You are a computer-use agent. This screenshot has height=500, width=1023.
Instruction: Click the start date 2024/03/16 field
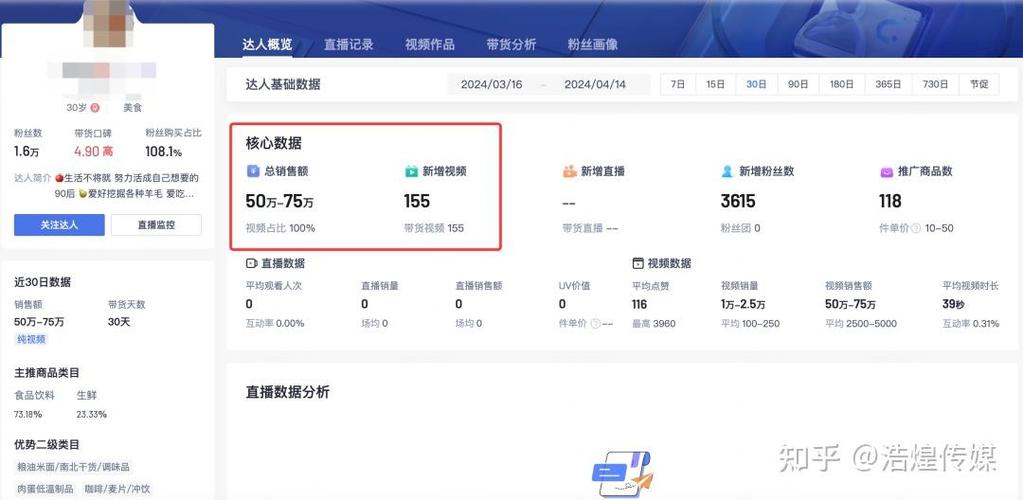(x=491, y=84)
